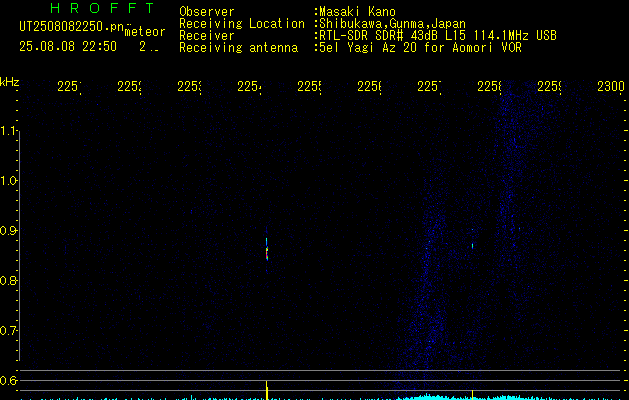
Task: Click the small cyan echo near 0.87 kHz
Action: tap(473, 246)
